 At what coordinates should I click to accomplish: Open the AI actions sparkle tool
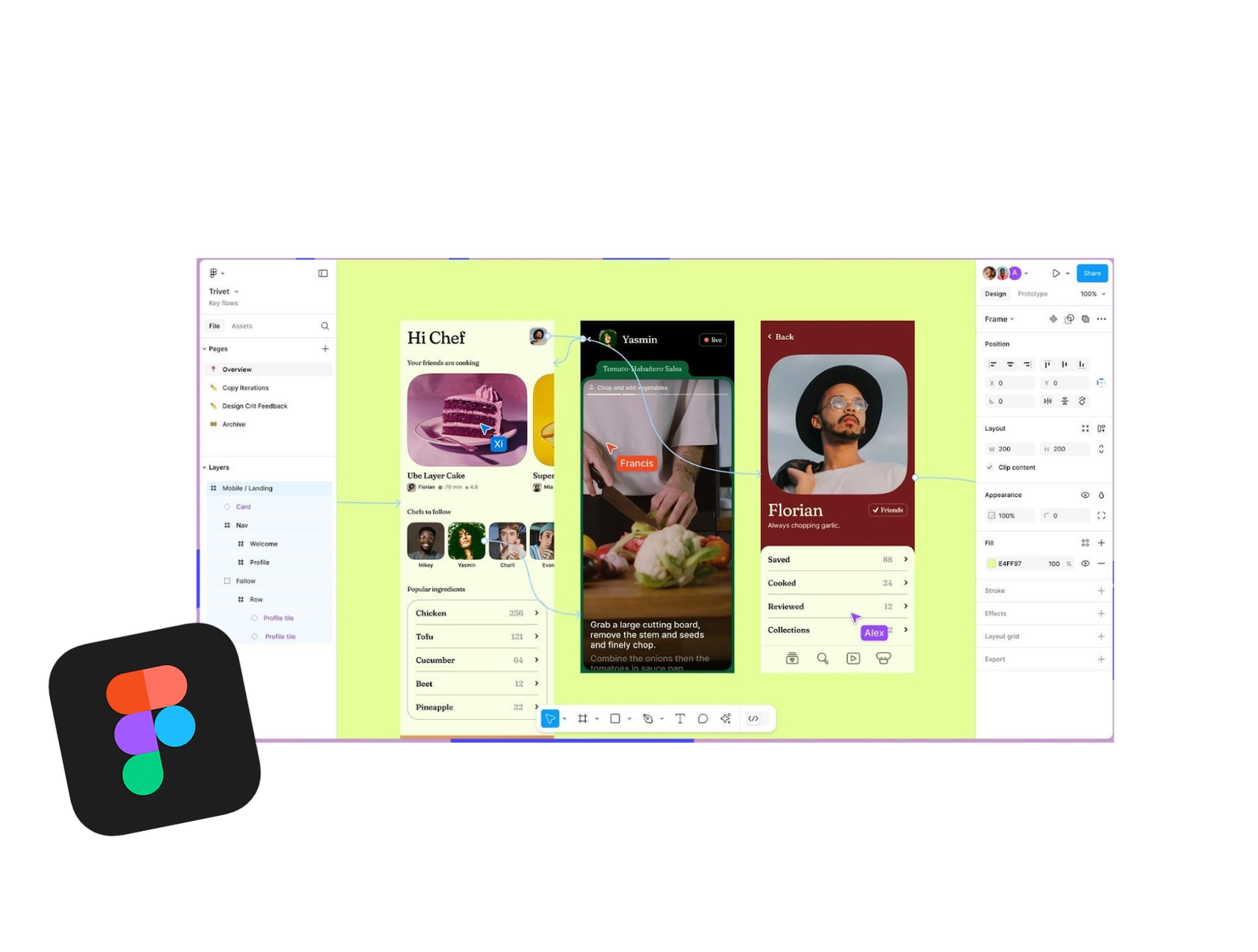pos(726,719)
